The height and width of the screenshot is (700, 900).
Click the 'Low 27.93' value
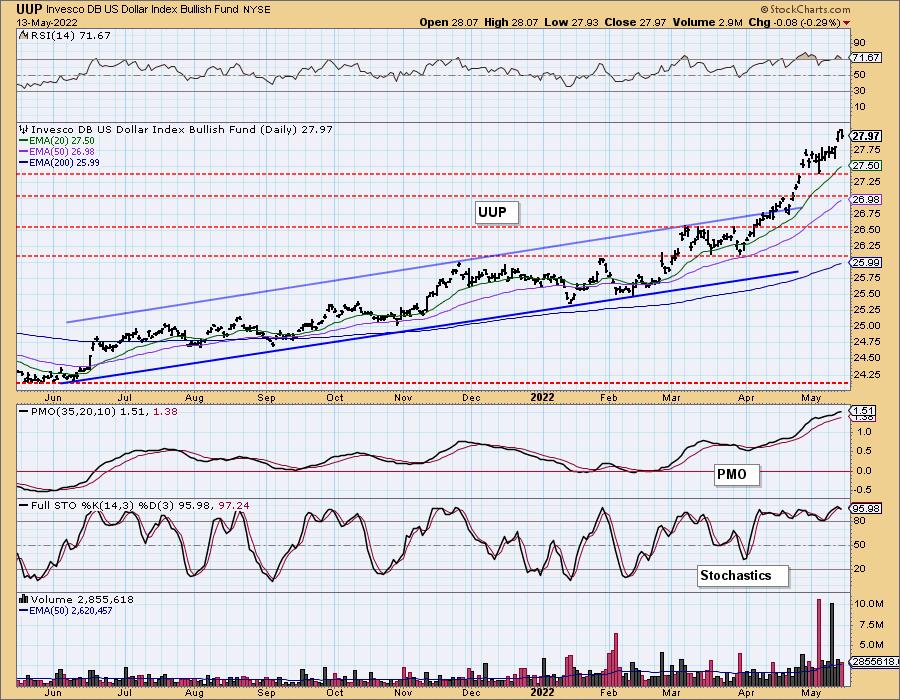571,22
